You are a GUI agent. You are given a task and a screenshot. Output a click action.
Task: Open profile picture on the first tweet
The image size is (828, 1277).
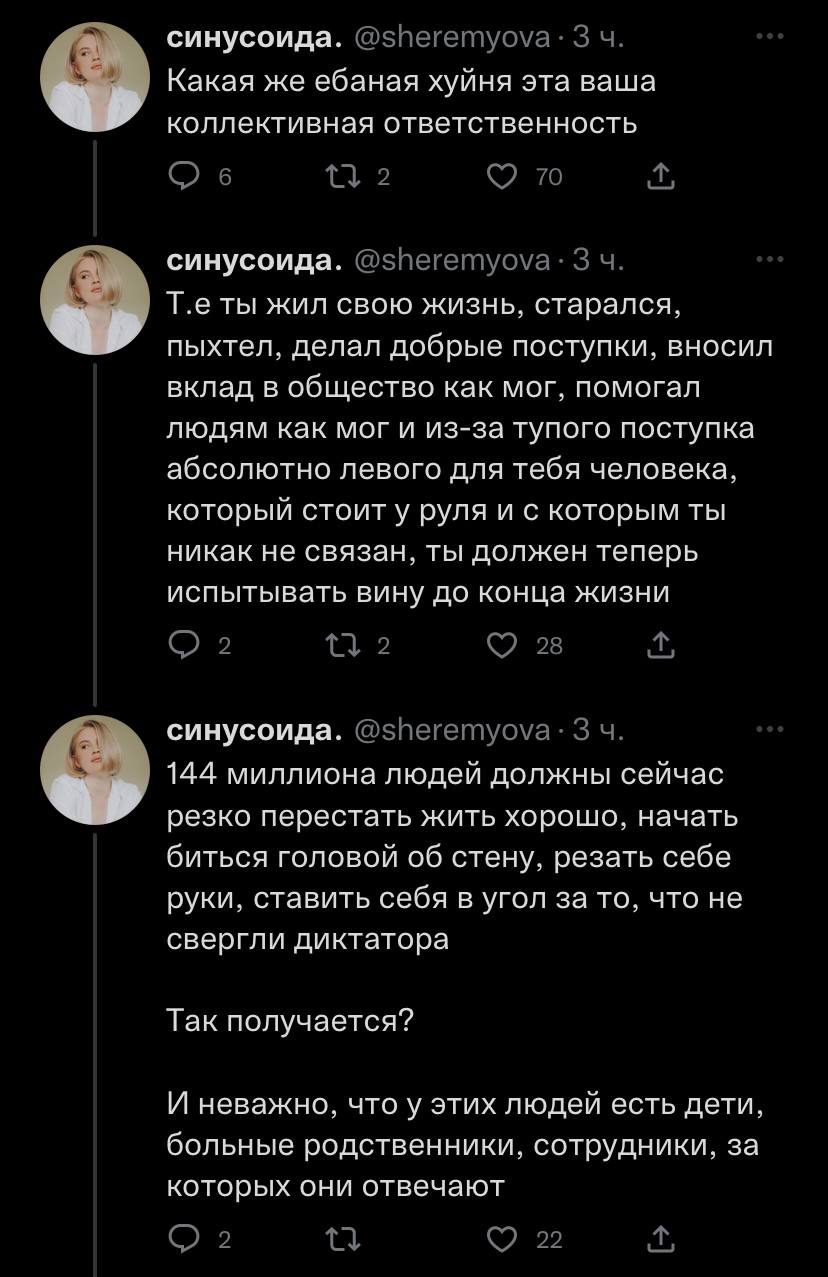tap(95, 75)
